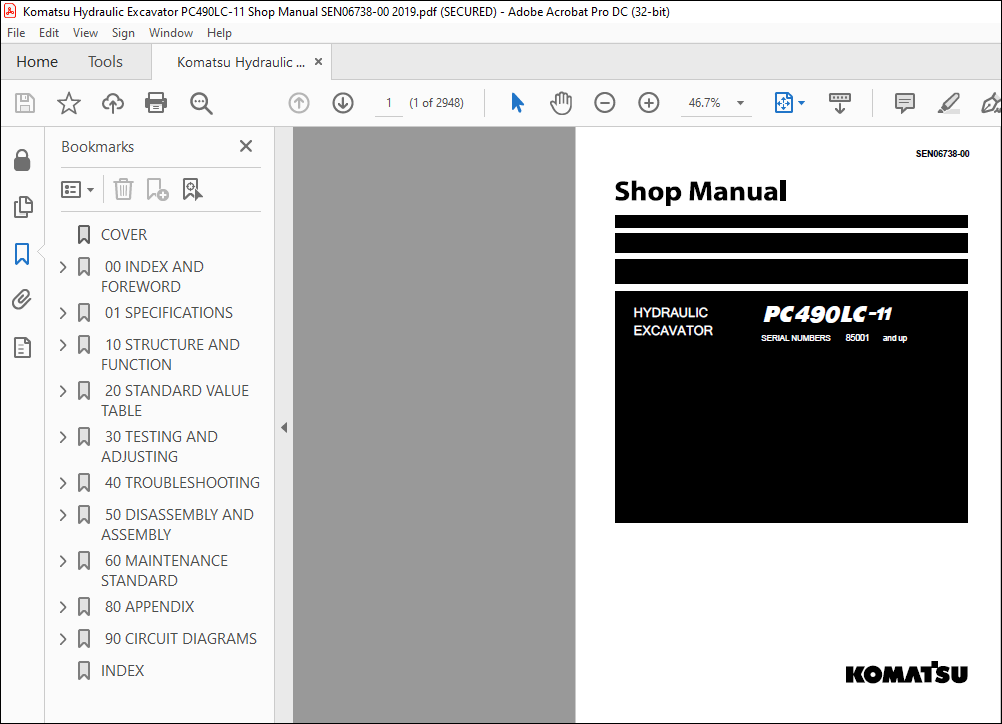Zoom out with minus icon
The height and width of the screenshot is (724, 1002).
click(x=605, y=103)
